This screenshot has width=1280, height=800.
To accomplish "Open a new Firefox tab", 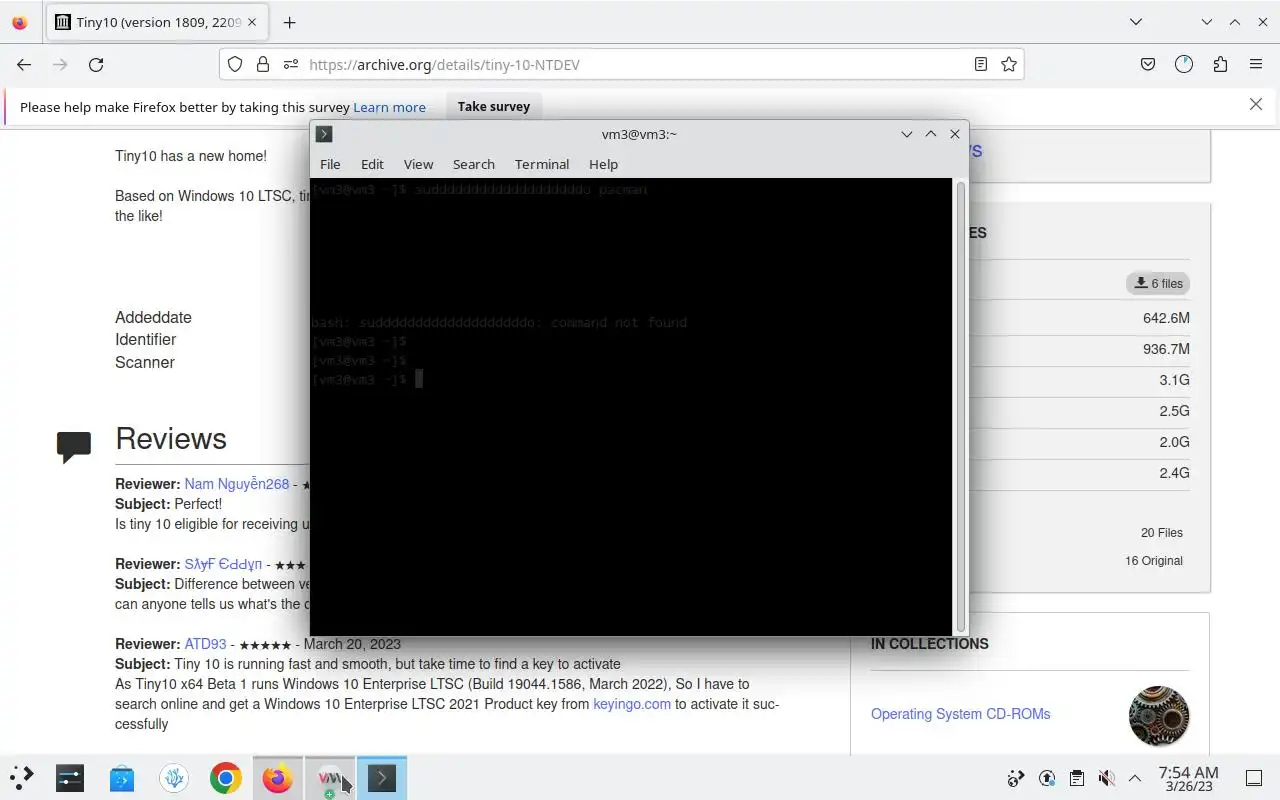I will click(289, 22).
